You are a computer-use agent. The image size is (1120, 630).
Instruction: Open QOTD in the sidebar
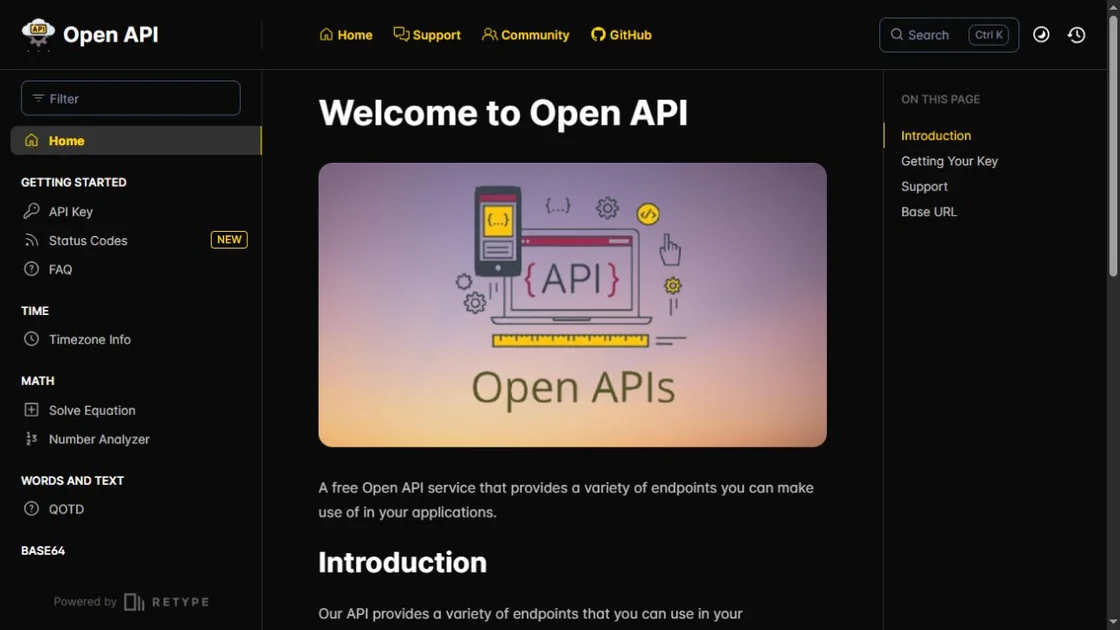[66, 509]
